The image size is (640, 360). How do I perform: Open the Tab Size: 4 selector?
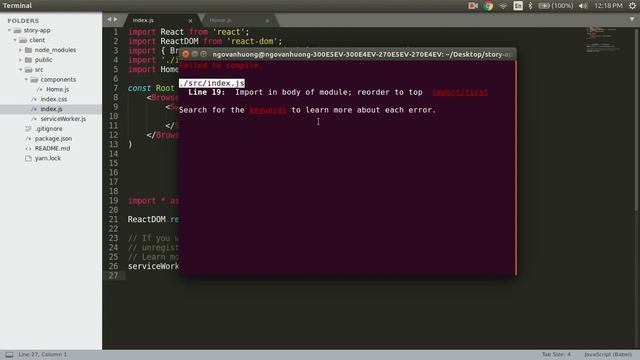pos(556,354)
